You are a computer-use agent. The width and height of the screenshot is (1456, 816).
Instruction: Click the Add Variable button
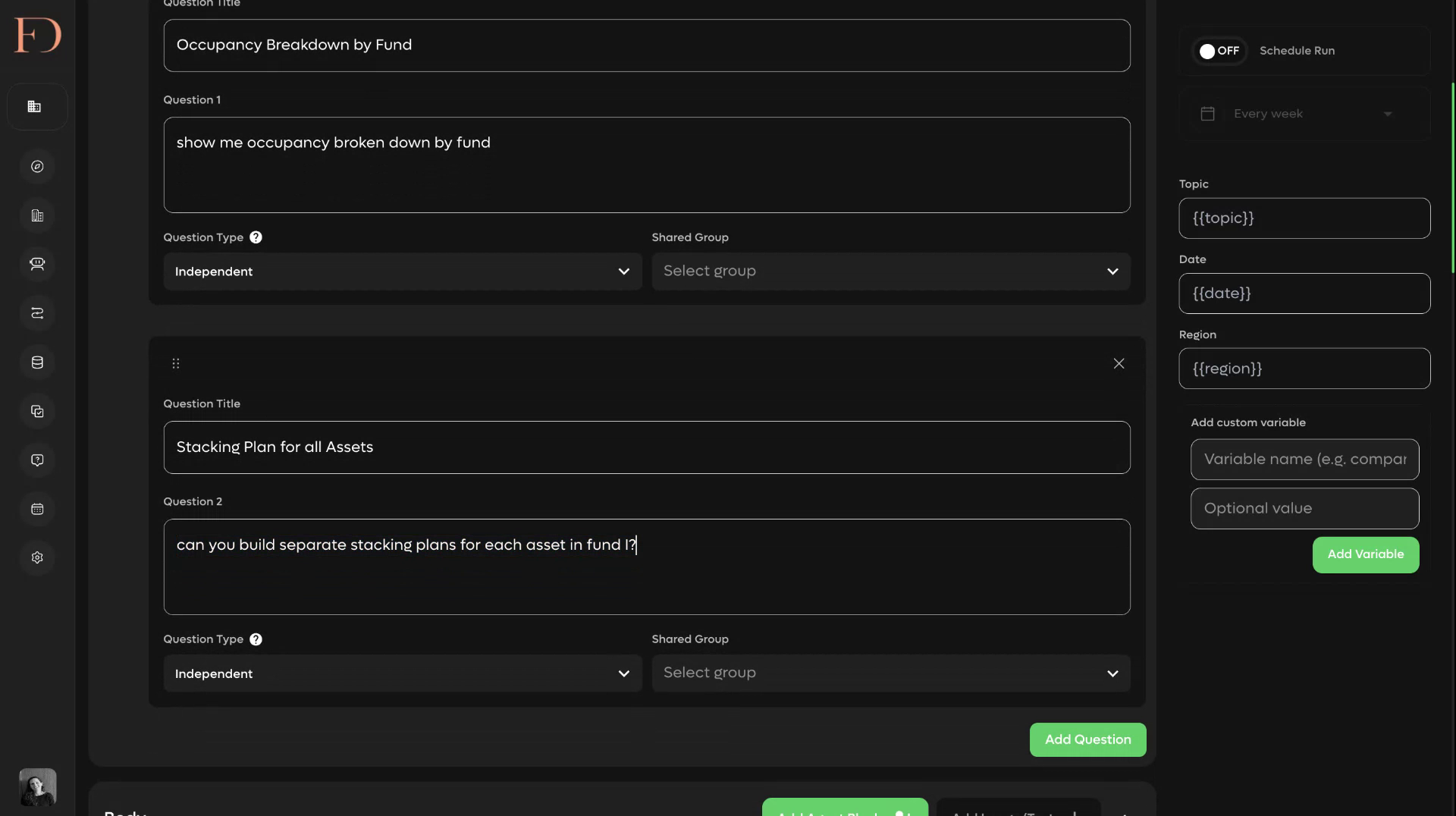[1365, 554]
